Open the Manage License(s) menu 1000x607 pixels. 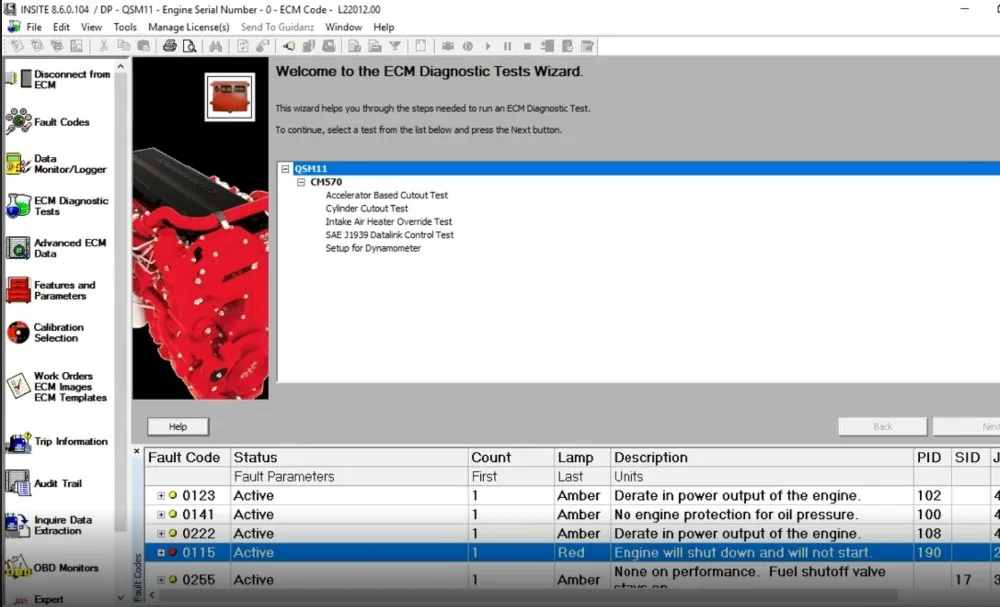(189, 27)
